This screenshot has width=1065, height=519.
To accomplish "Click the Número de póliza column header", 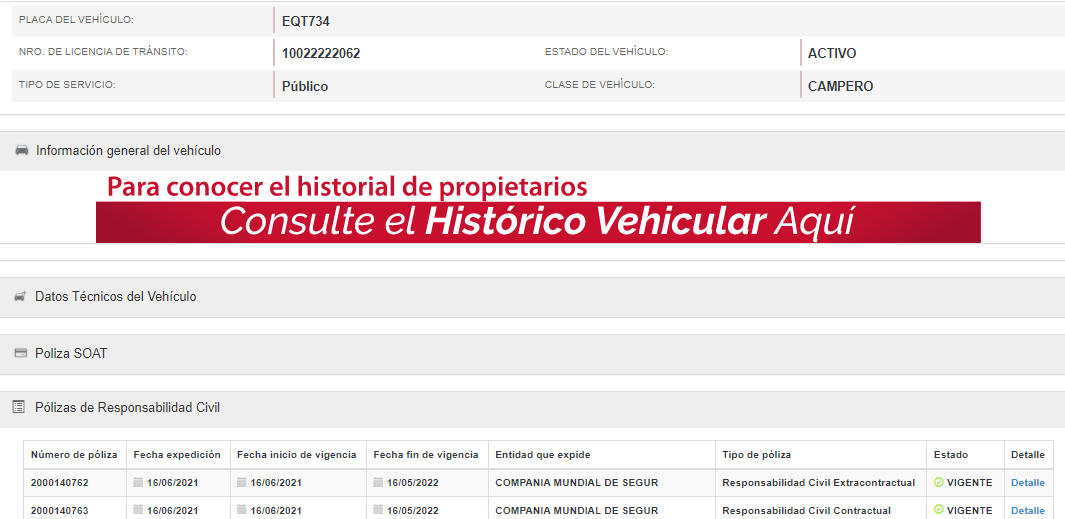I will (74, 455).
